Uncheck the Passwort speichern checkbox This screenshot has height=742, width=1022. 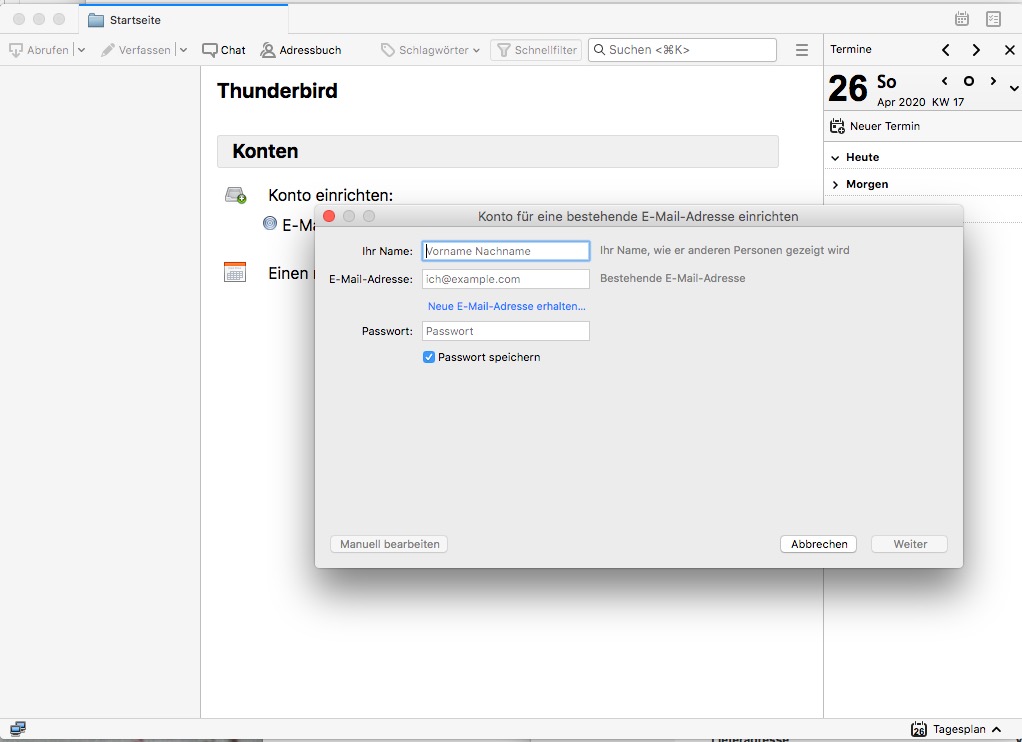pos(428,357)
